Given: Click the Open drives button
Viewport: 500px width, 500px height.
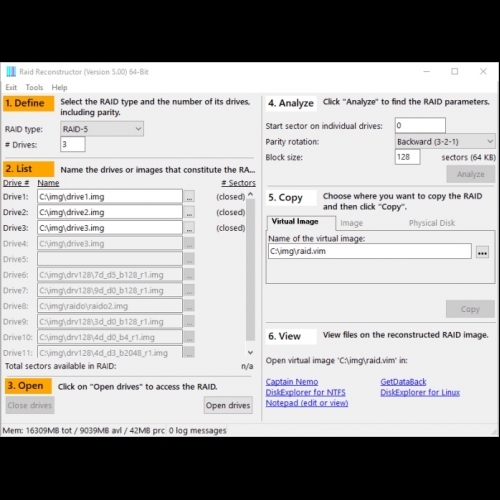Looking at the screenshot, I should [228, 405].
